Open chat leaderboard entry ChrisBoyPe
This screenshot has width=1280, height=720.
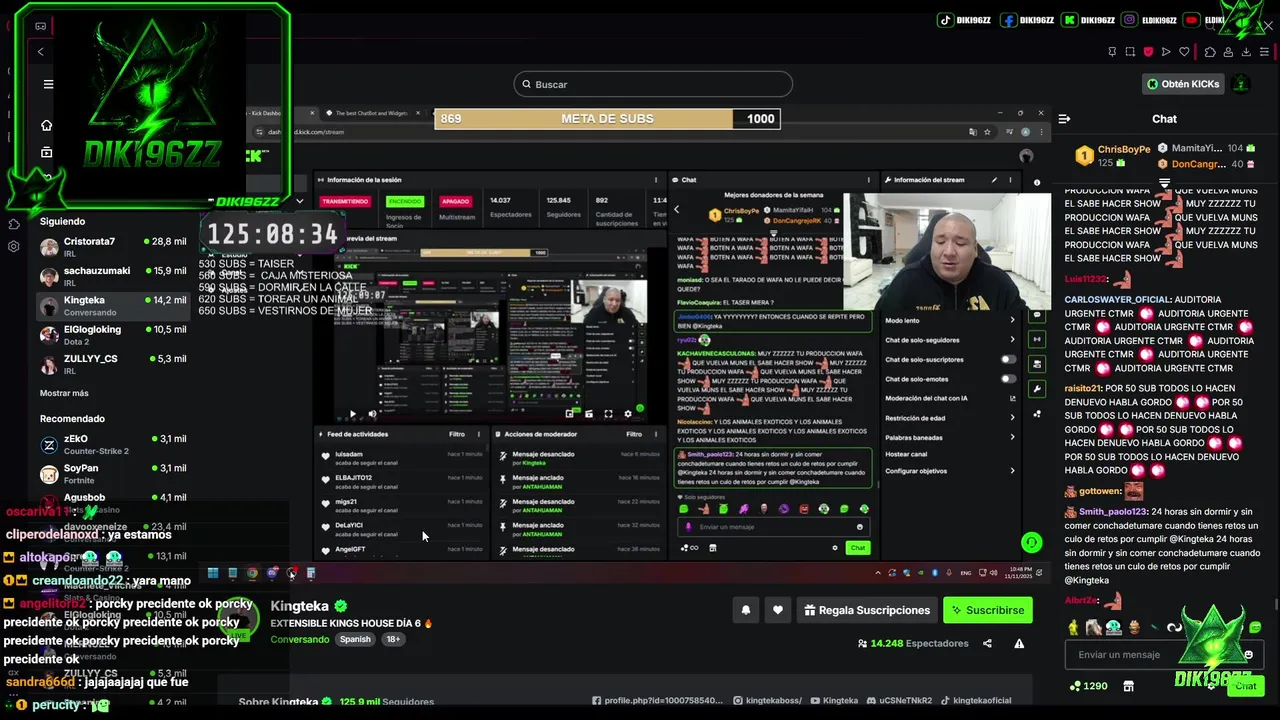click(x=1113, y=155)
